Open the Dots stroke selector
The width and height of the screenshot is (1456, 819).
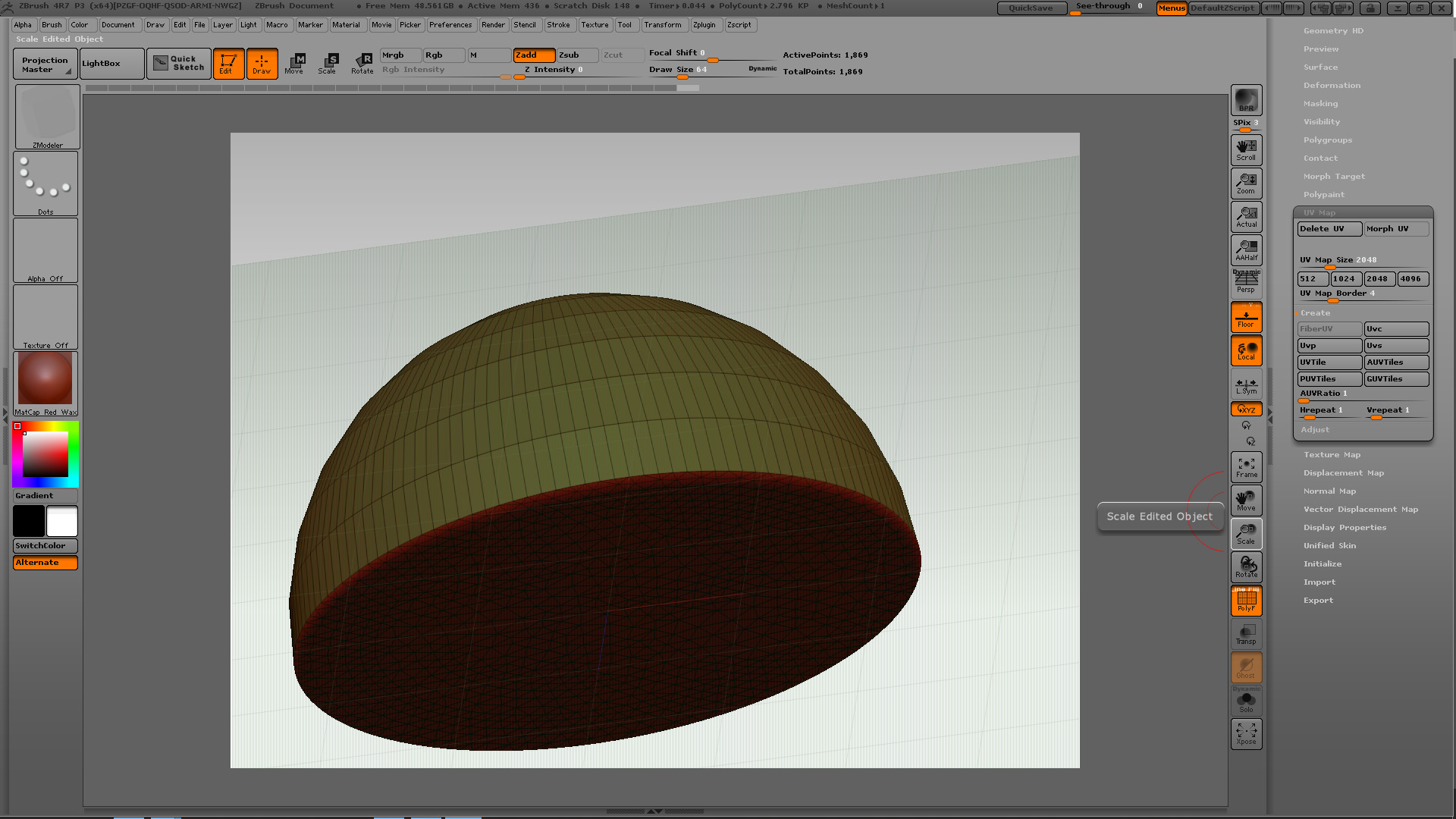[45, 183]
